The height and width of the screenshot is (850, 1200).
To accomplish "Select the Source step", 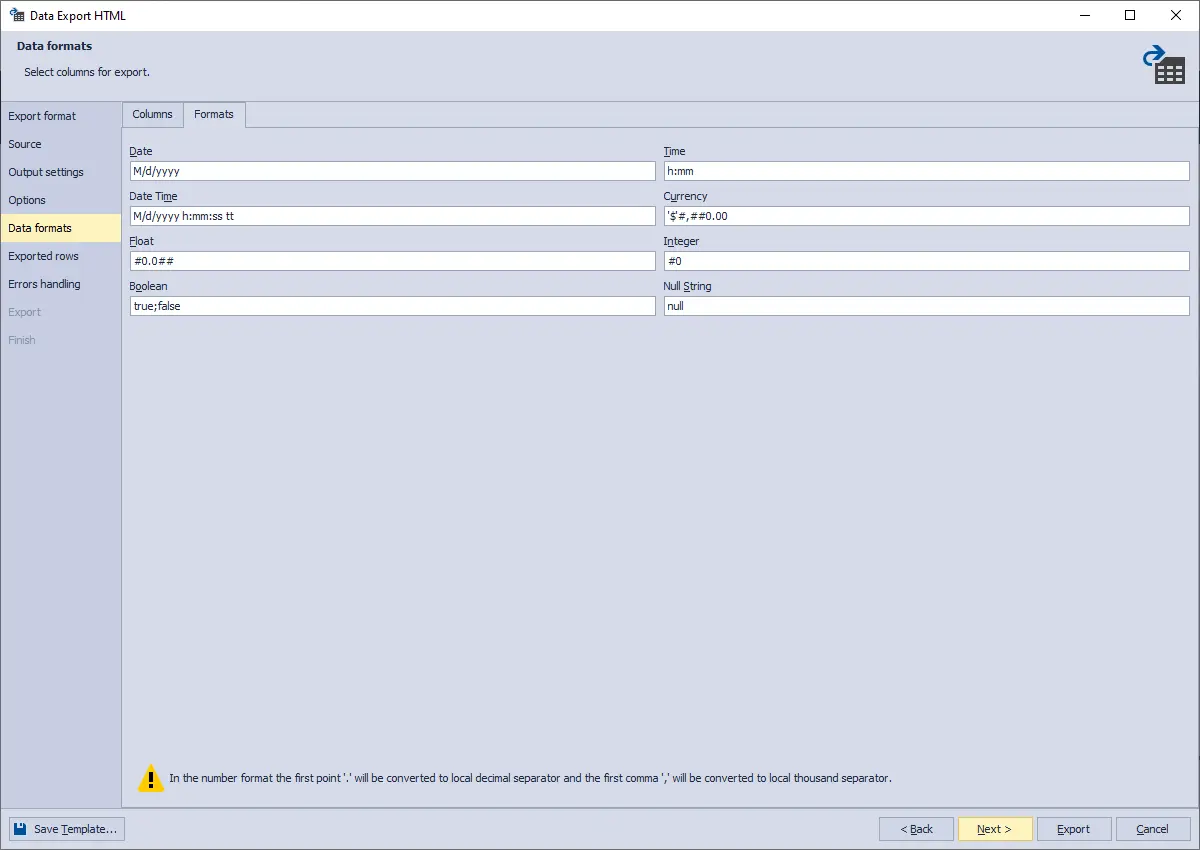I will pos(24,144).
